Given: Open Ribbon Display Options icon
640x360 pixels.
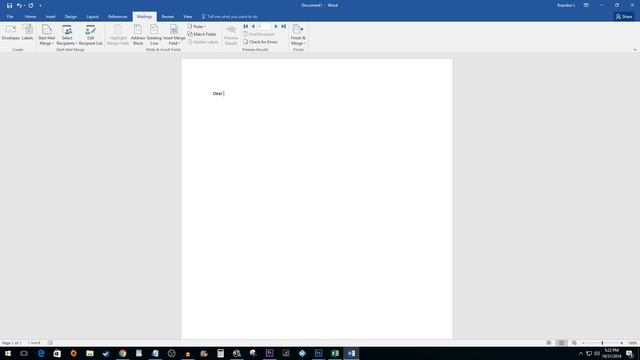Looking at the screenshot, I should point(586,5).
